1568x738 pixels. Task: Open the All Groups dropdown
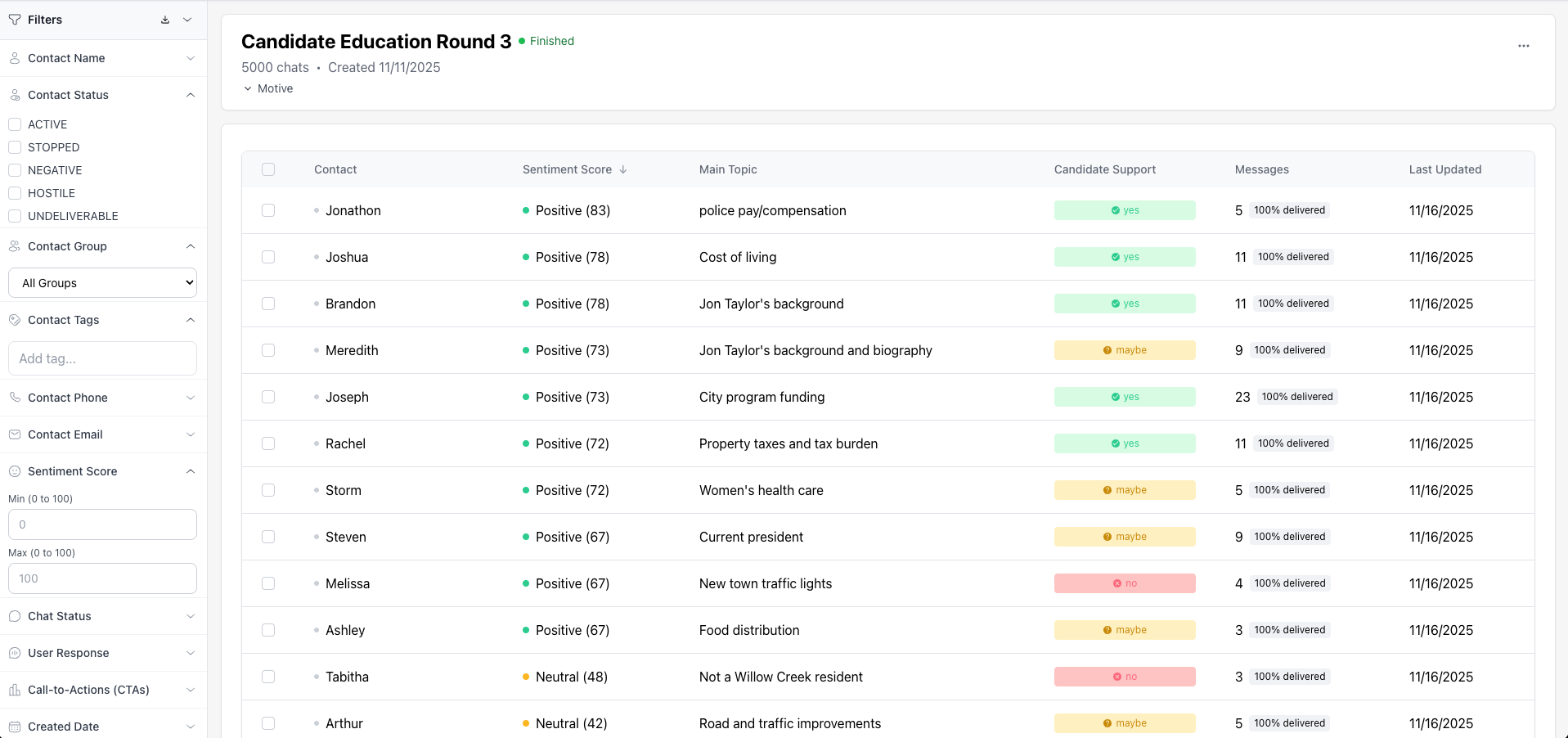point(102,283)
